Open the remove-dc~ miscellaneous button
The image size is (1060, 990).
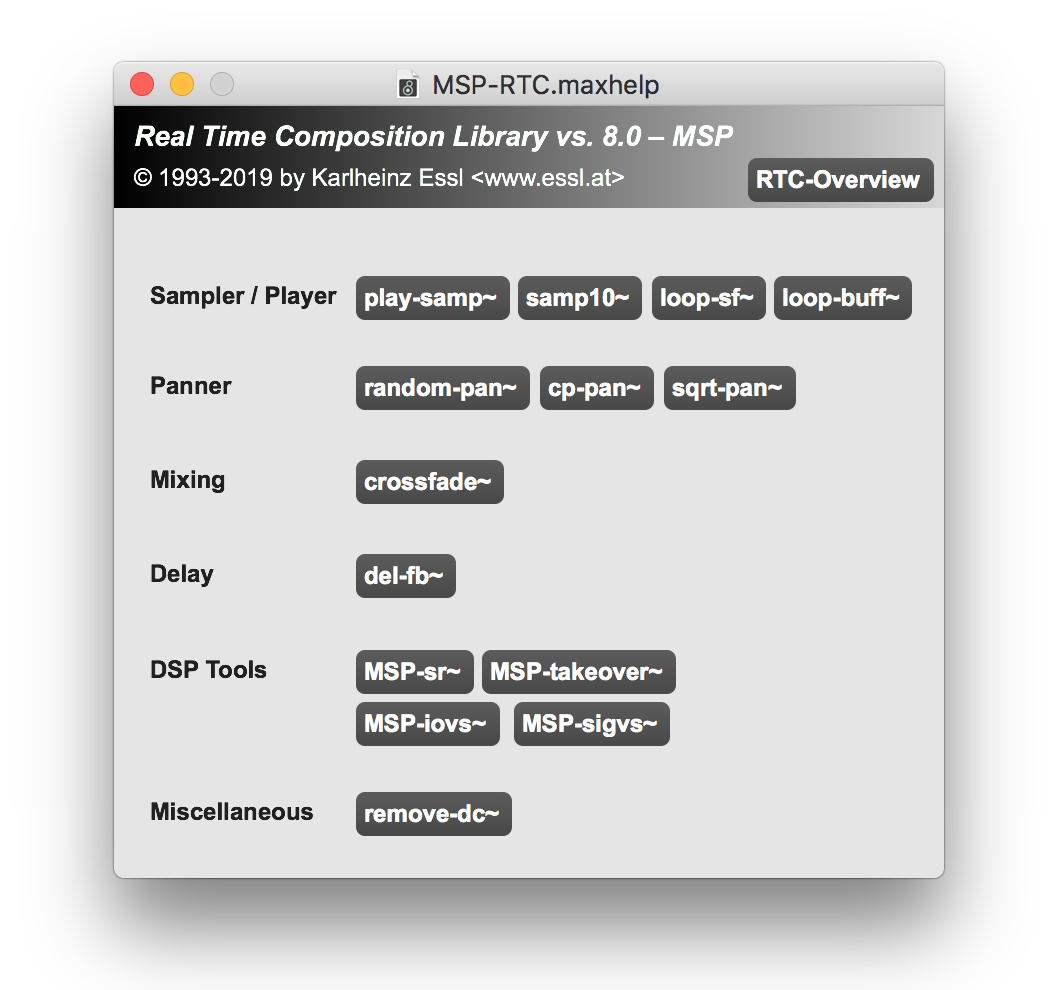pos(433,814)
